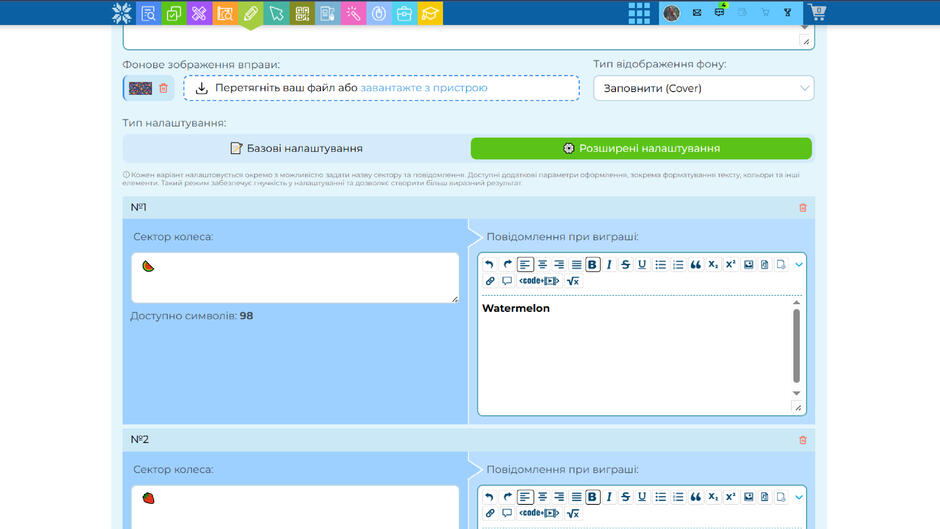Insert a link in the Watermelon message editor

[x=490, y=281]
